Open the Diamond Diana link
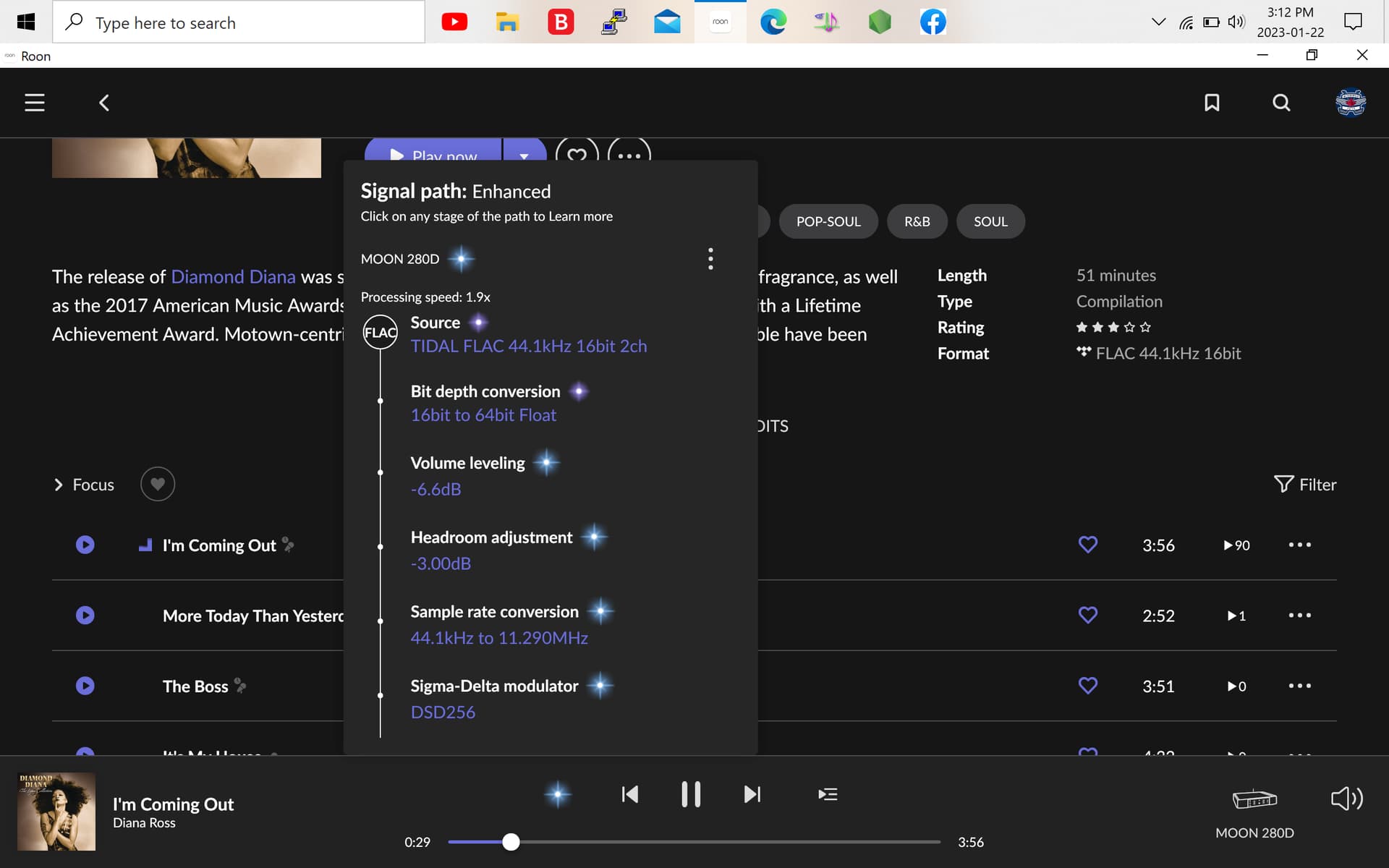 click(x=233, y=277)
